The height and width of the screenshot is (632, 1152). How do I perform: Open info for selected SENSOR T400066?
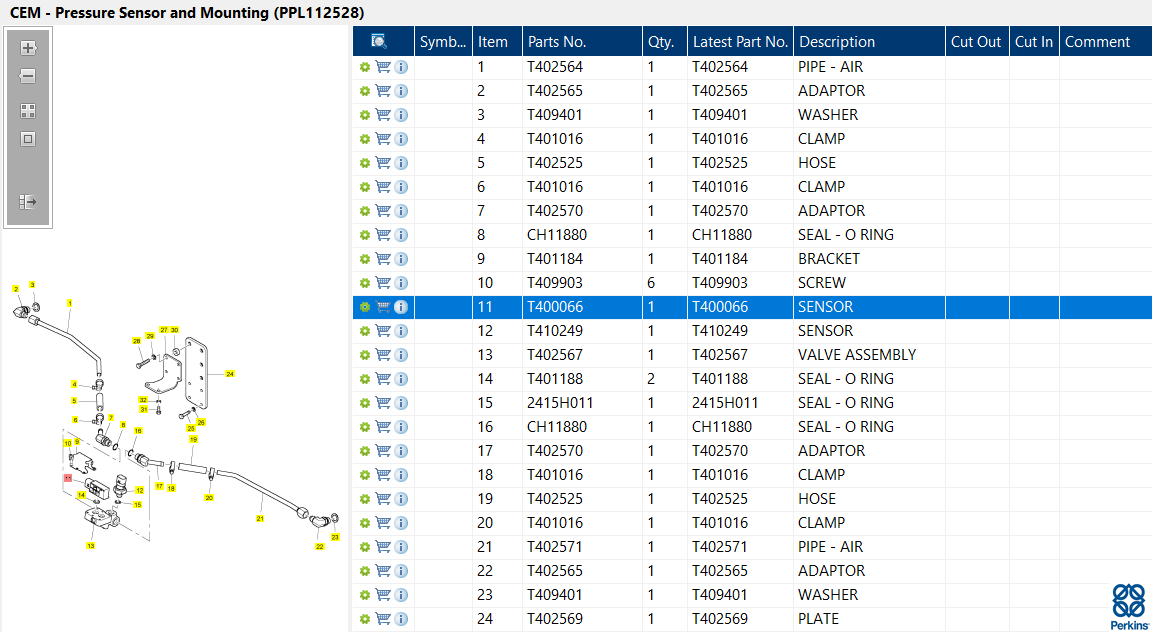pyautogui.click(x=401, y=307)
